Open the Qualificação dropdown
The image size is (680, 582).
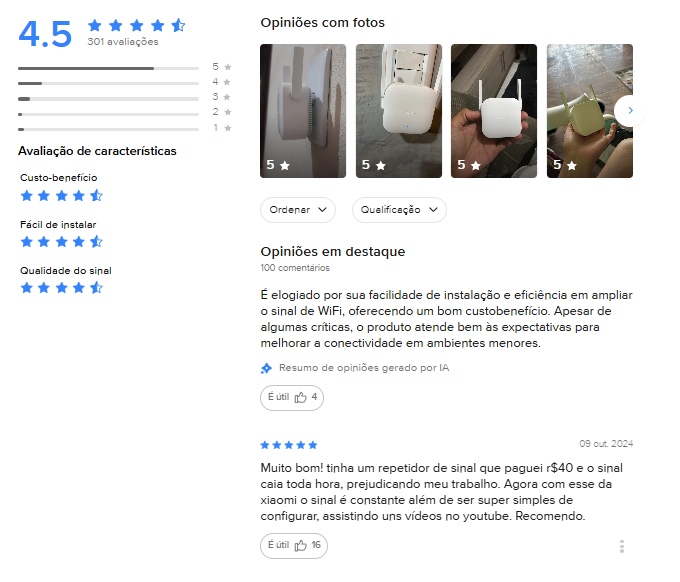click(399, 210)
